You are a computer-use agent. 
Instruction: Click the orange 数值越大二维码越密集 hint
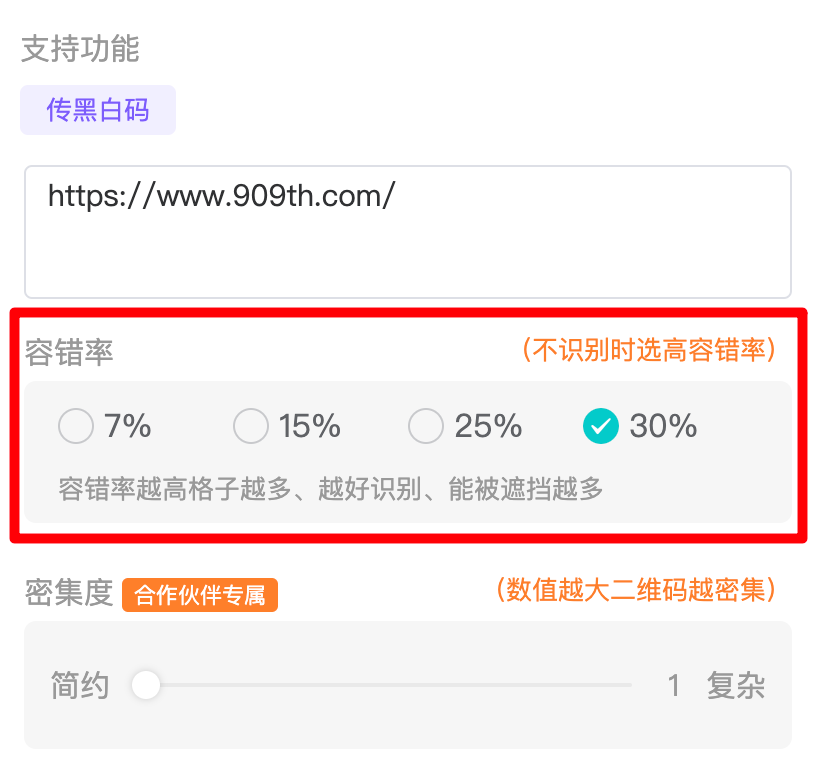point(636,590)
